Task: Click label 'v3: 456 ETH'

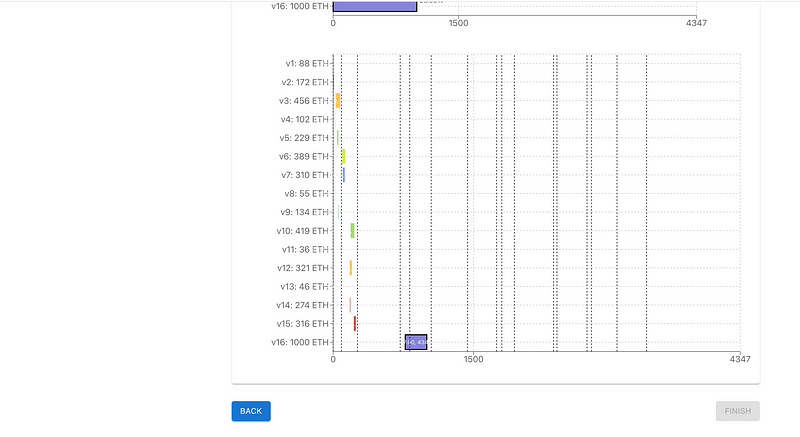Action: [304, 100]
